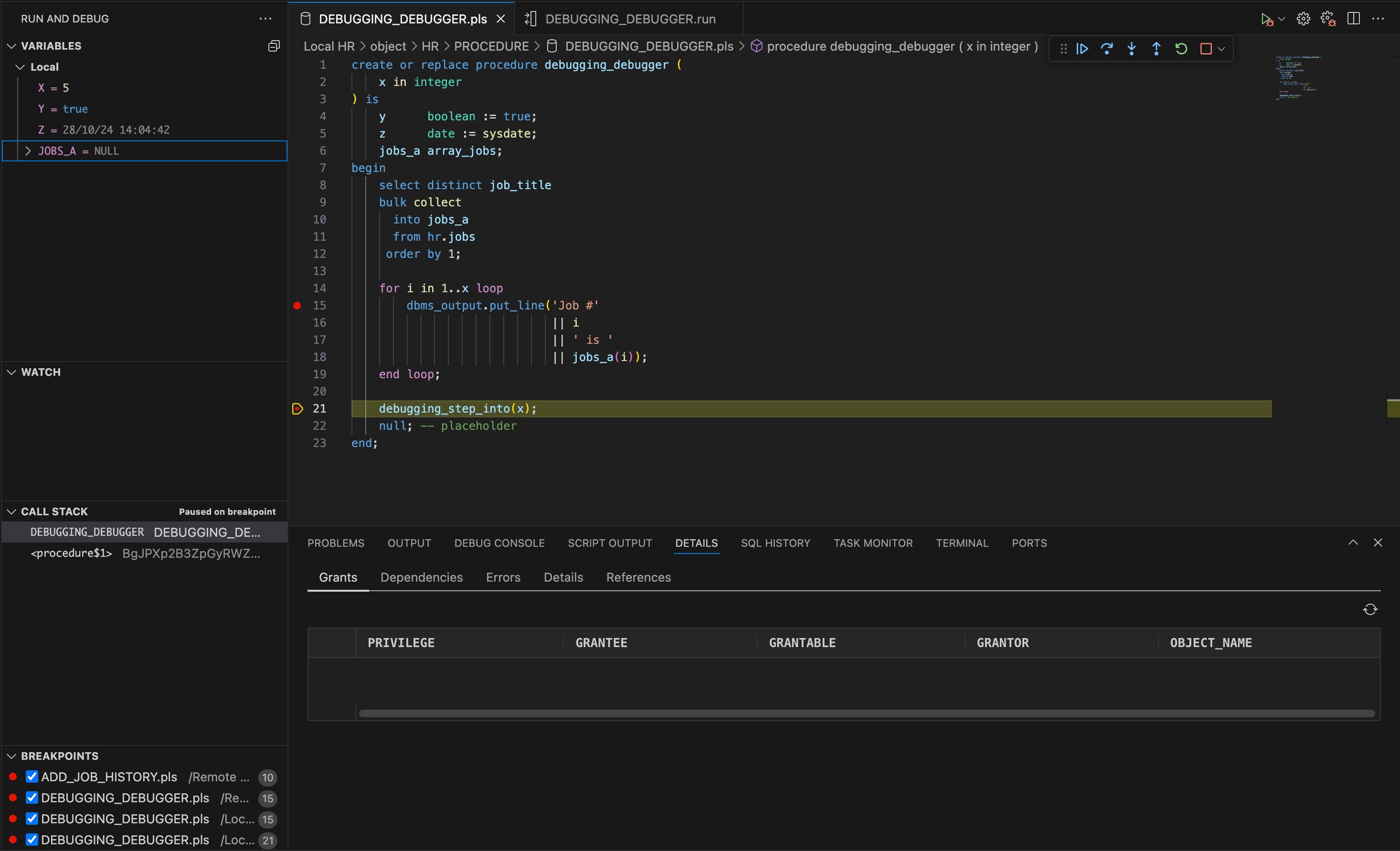Image resolution: width=1400 pixels, height=851 pixels.
Task: Collapse the Local variables group
Action: pyautogui.click(x=20, y=67)
